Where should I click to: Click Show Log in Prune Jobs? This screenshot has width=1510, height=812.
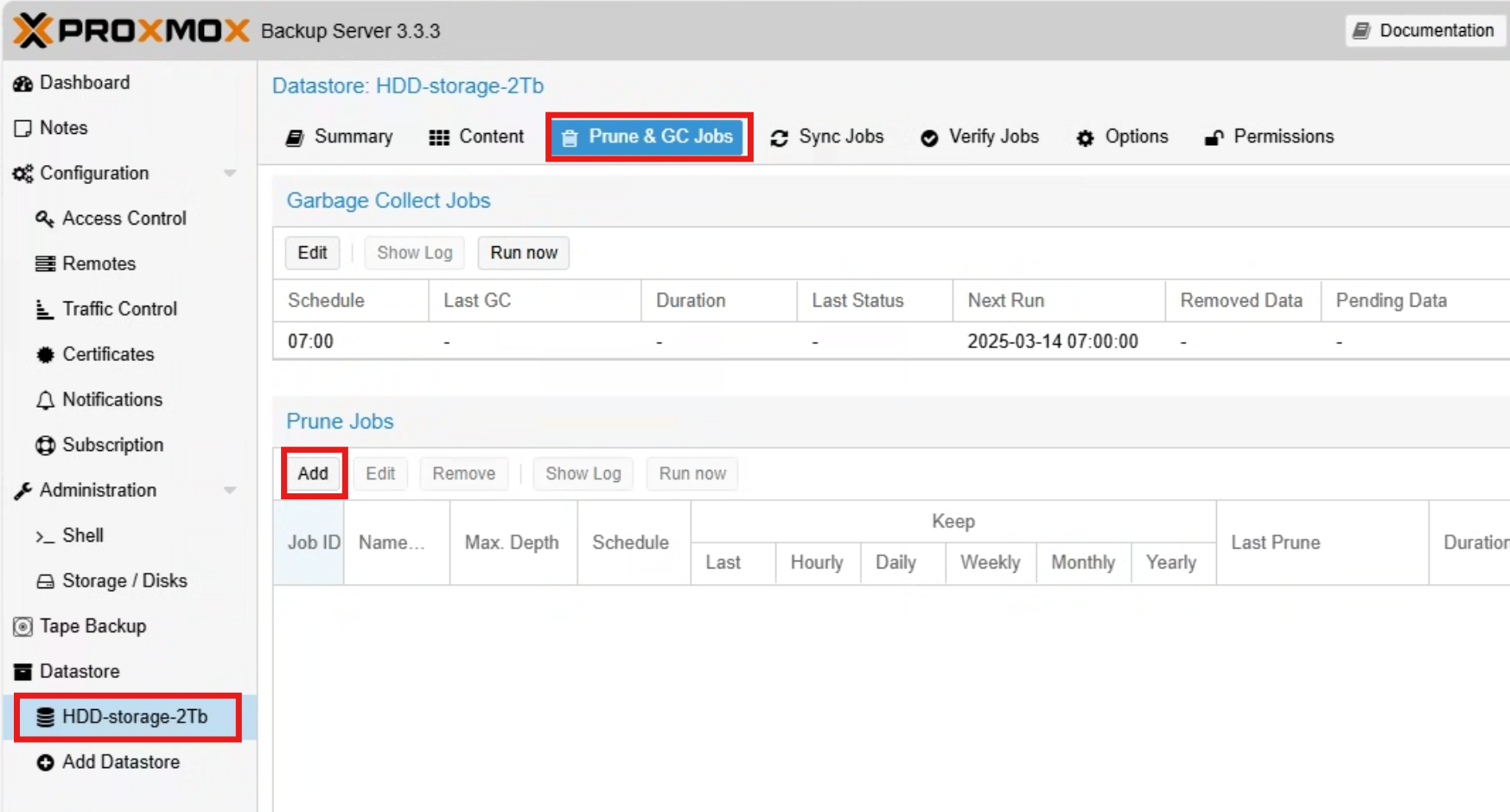click(583, 473)
